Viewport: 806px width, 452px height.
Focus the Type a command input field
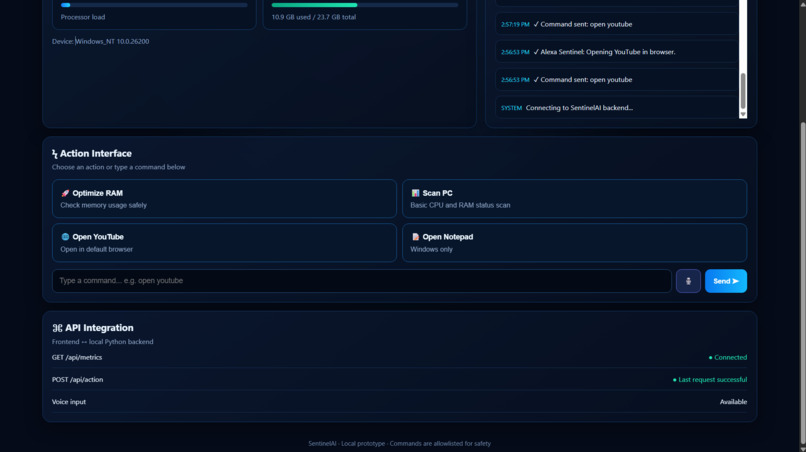point(361,281)
